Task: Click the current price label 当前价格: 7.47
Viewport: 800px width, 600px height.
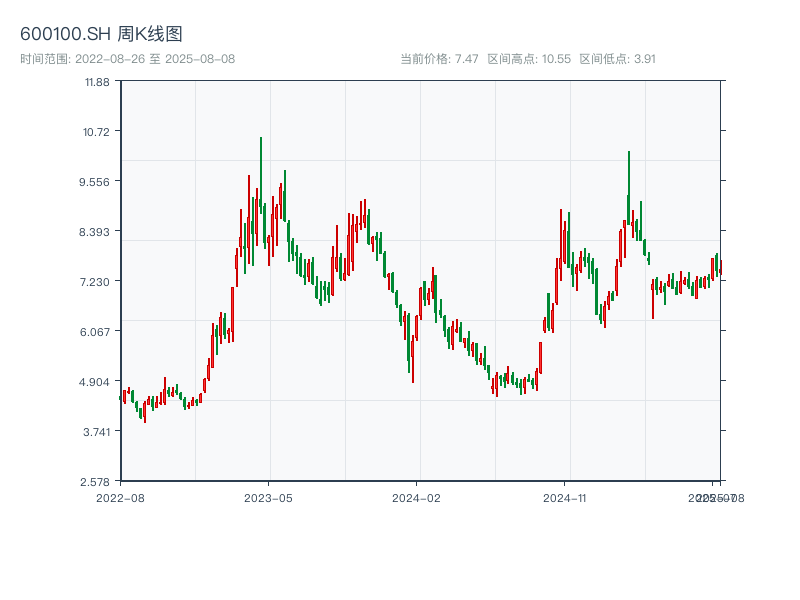Action: tap(439, 59)
